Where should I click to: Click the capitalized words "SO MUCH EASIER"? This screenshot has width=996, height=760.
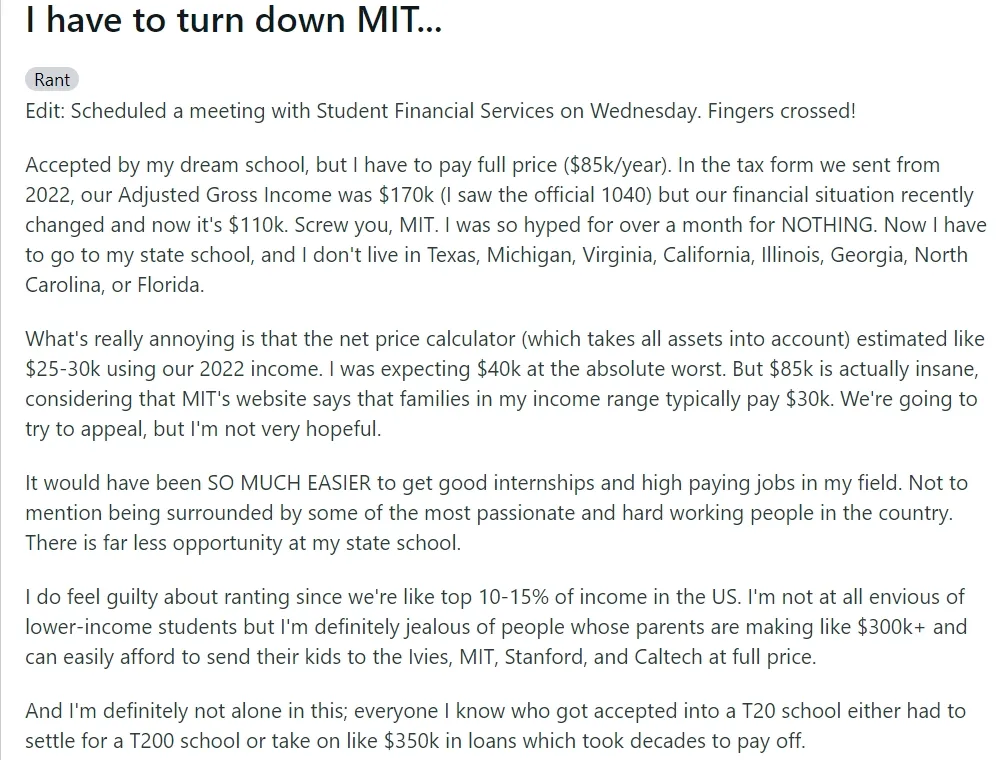[289, 484]
